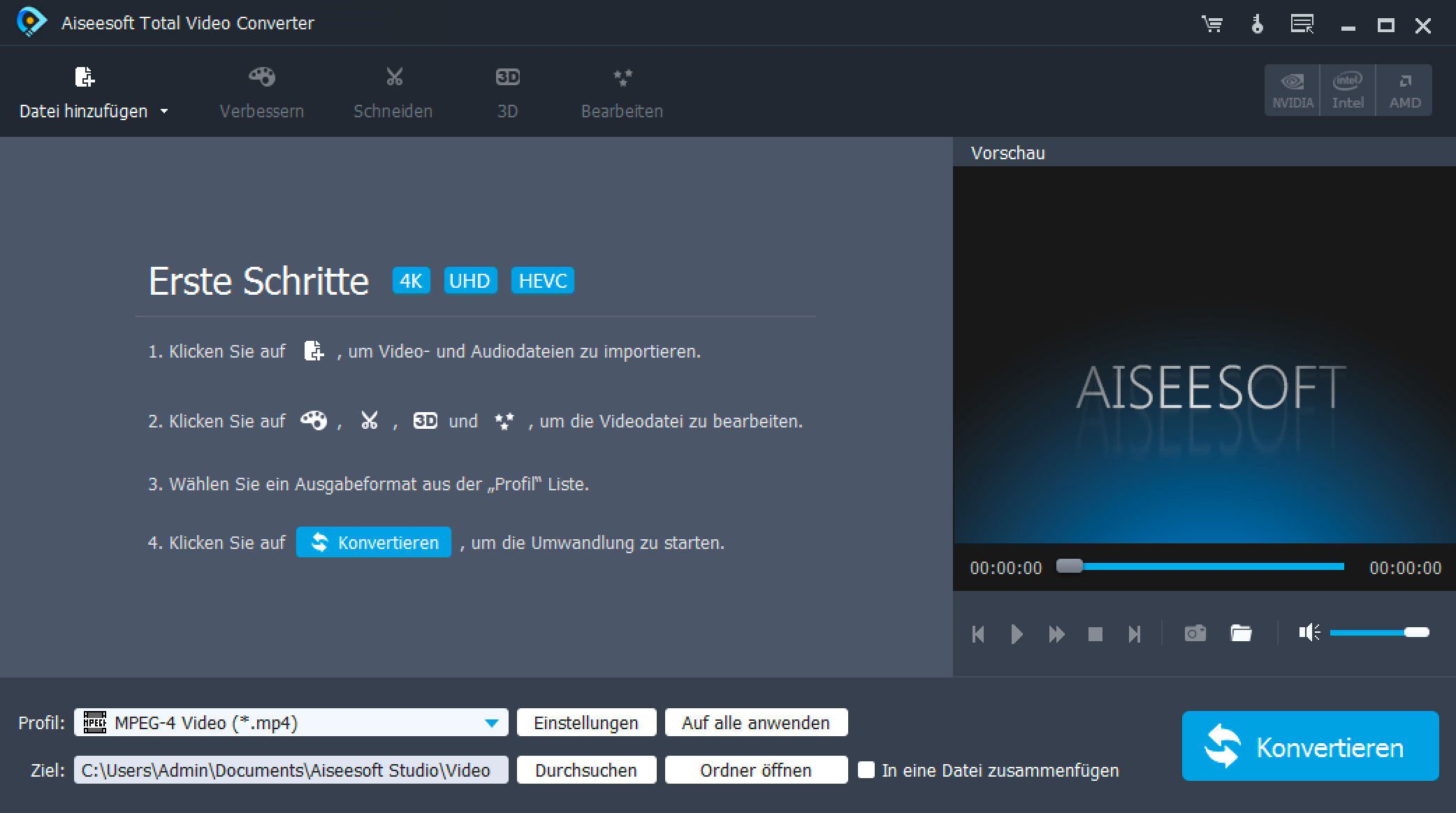The image size is (1456, 813).
Task: Click scissors icon in step 2
Action: (x=369, y=420)
